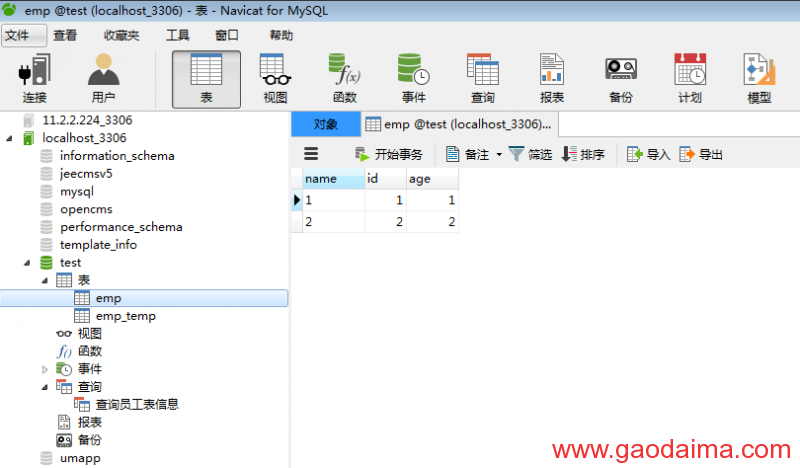Collapse the 表 tables node
The width and height of the screenshot is (800, 468).
click(45, 280)
